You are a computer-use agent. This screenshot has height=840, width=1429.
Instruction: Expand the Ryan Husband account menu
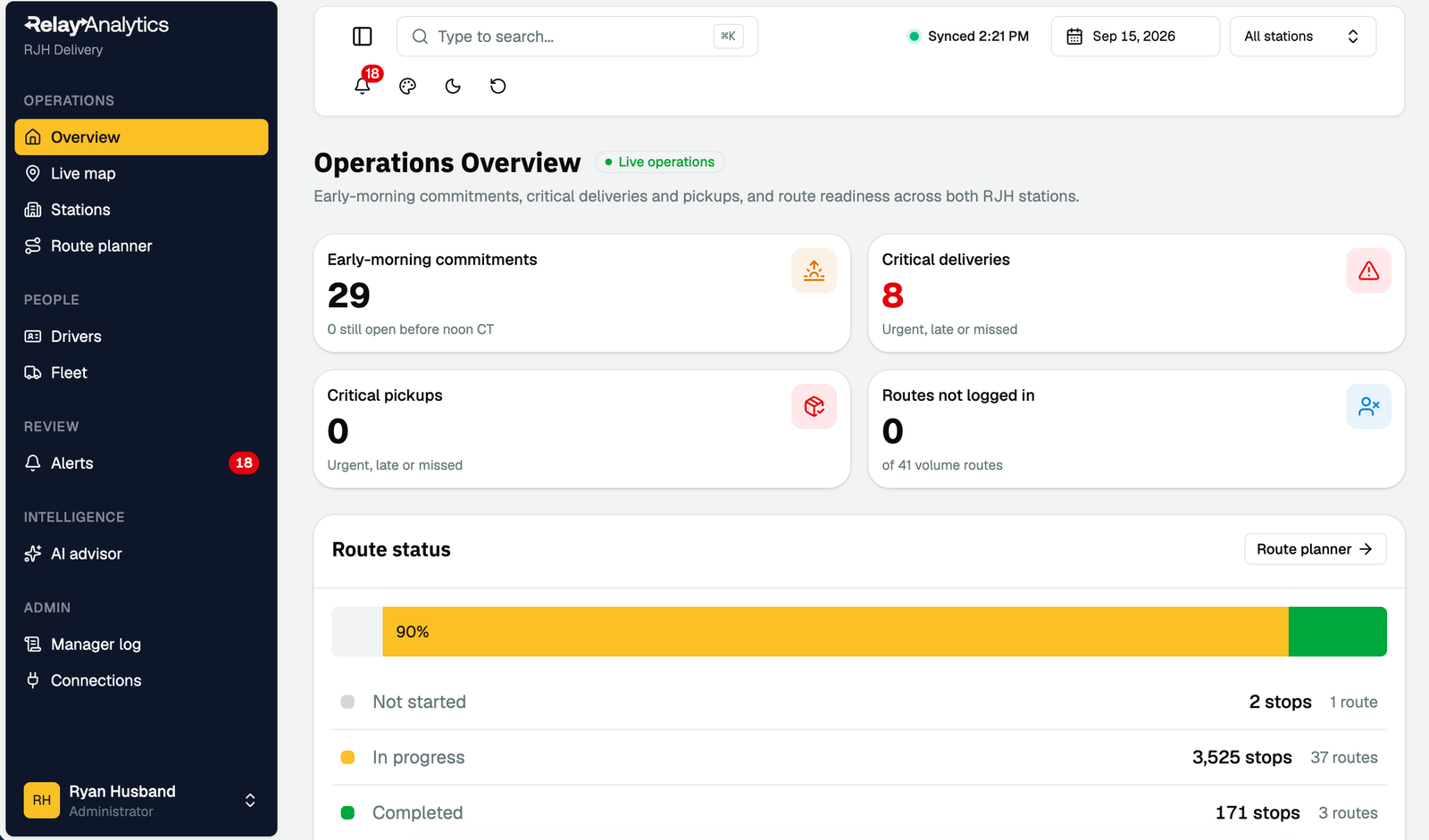point(141,801)
